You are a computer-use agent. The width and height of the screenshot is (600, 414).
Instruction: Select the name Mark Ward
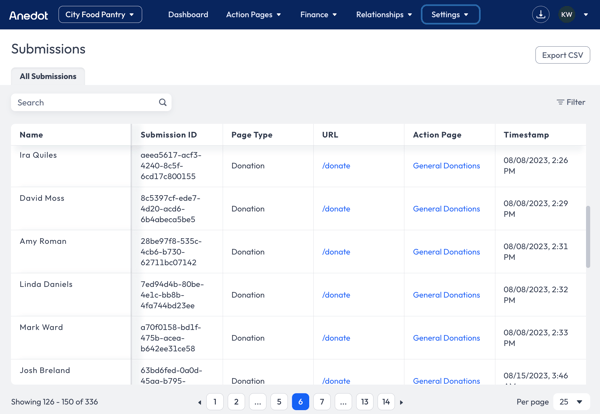click(x=41, y=327)
